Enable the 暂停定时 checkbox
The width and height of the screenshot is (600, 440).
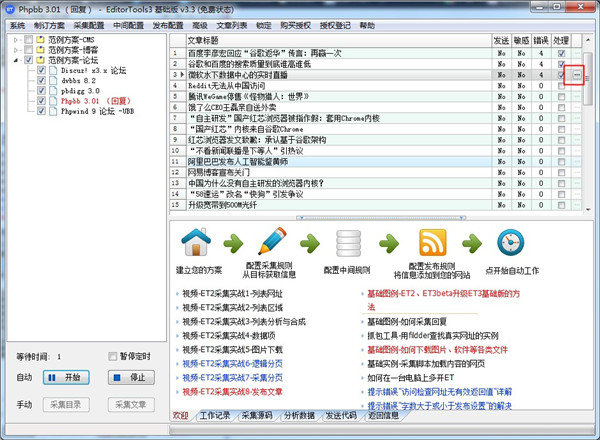click(x=113, y=357)
